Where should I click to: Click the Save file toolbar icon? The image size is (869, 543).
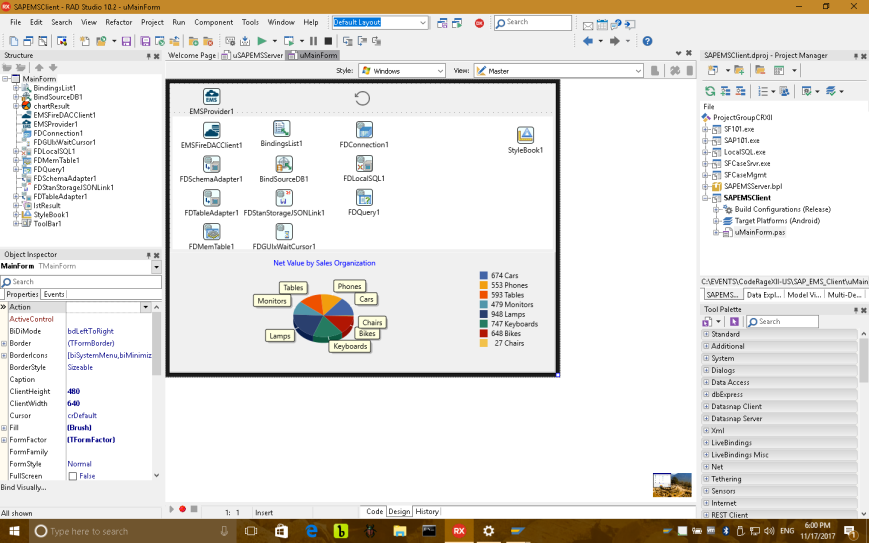coord(126,41)
